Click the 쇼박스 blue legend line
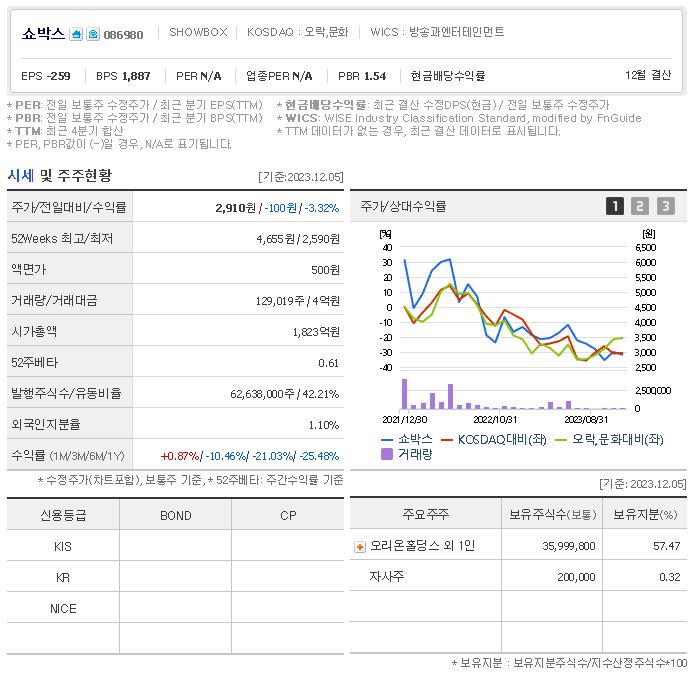The height and width of the screenshot is (675, 691). coord(386,440)
